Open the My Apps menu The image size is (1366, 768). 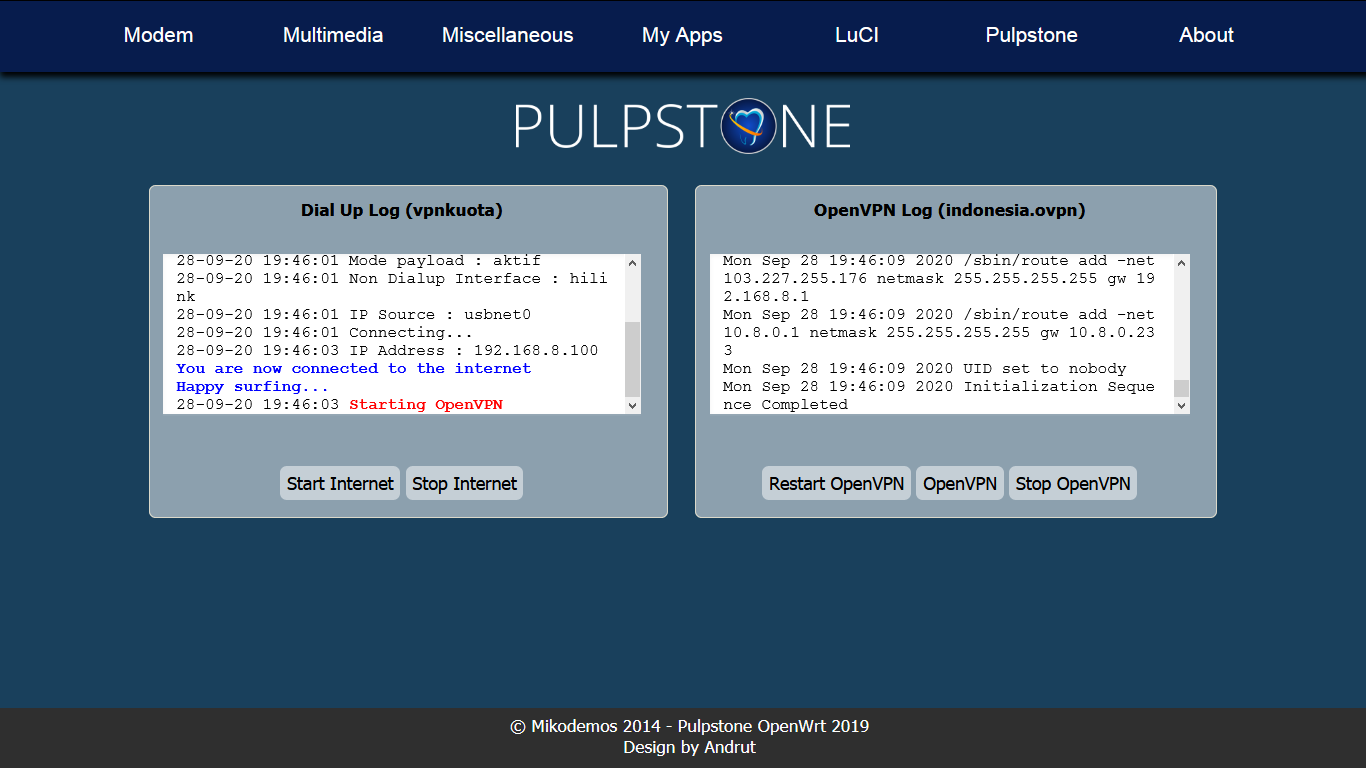[x=682, y=35]
